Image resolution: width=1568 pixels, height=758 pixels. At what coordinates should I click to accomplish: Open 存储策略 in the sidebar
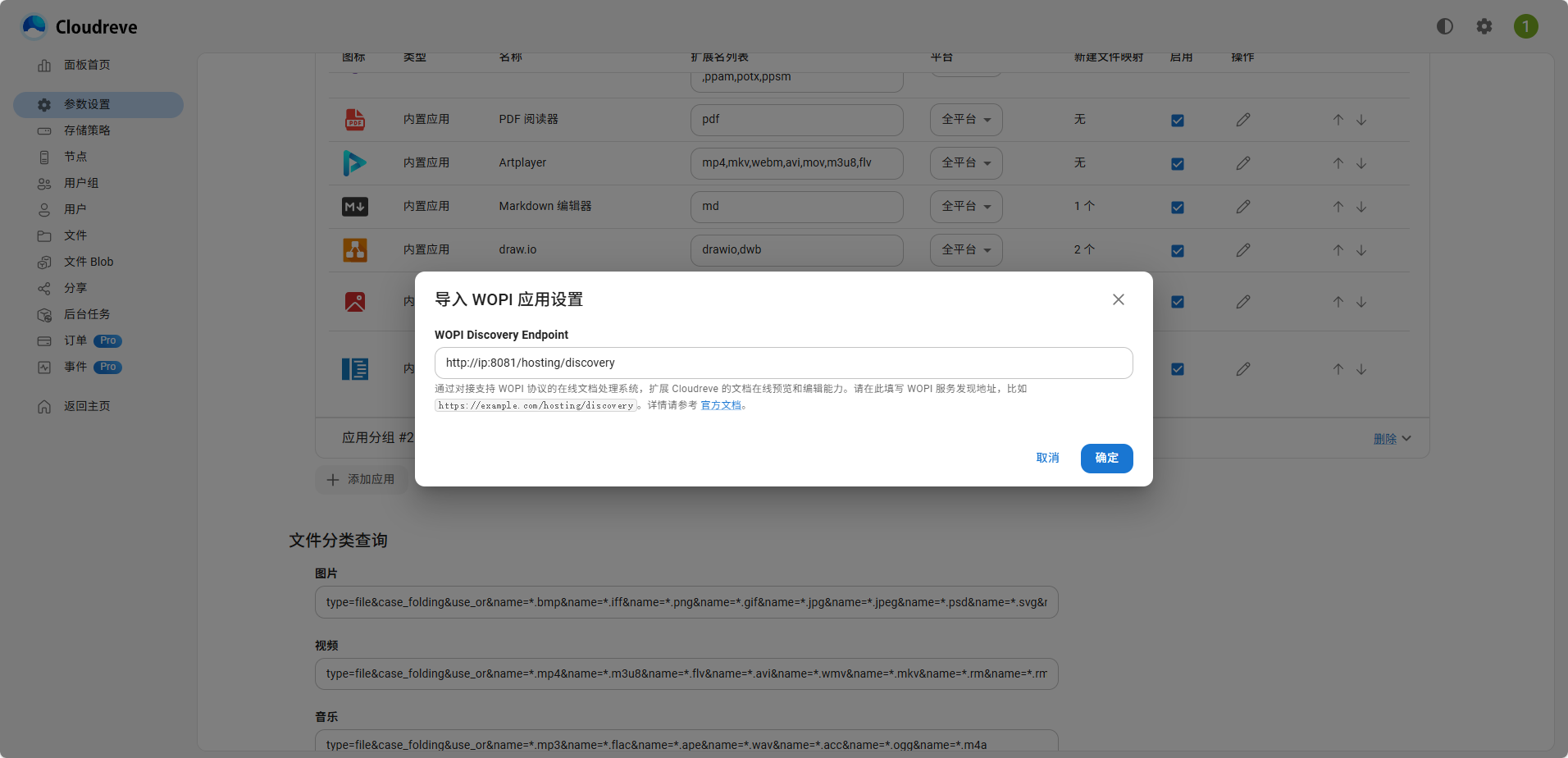88,130
